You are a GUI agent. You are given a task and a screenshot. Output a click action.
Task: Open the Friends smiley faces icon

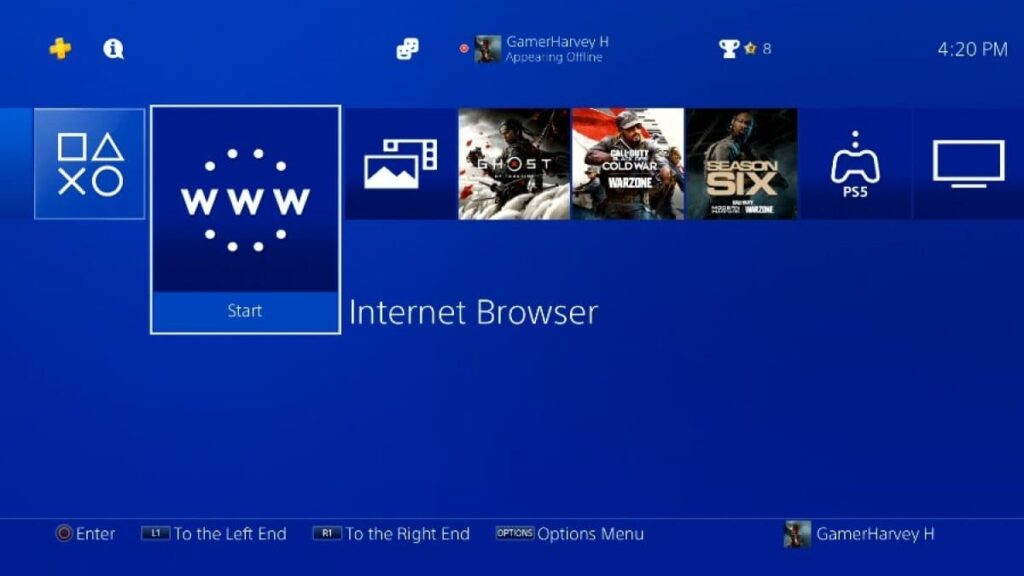click(x=408, y=48)
